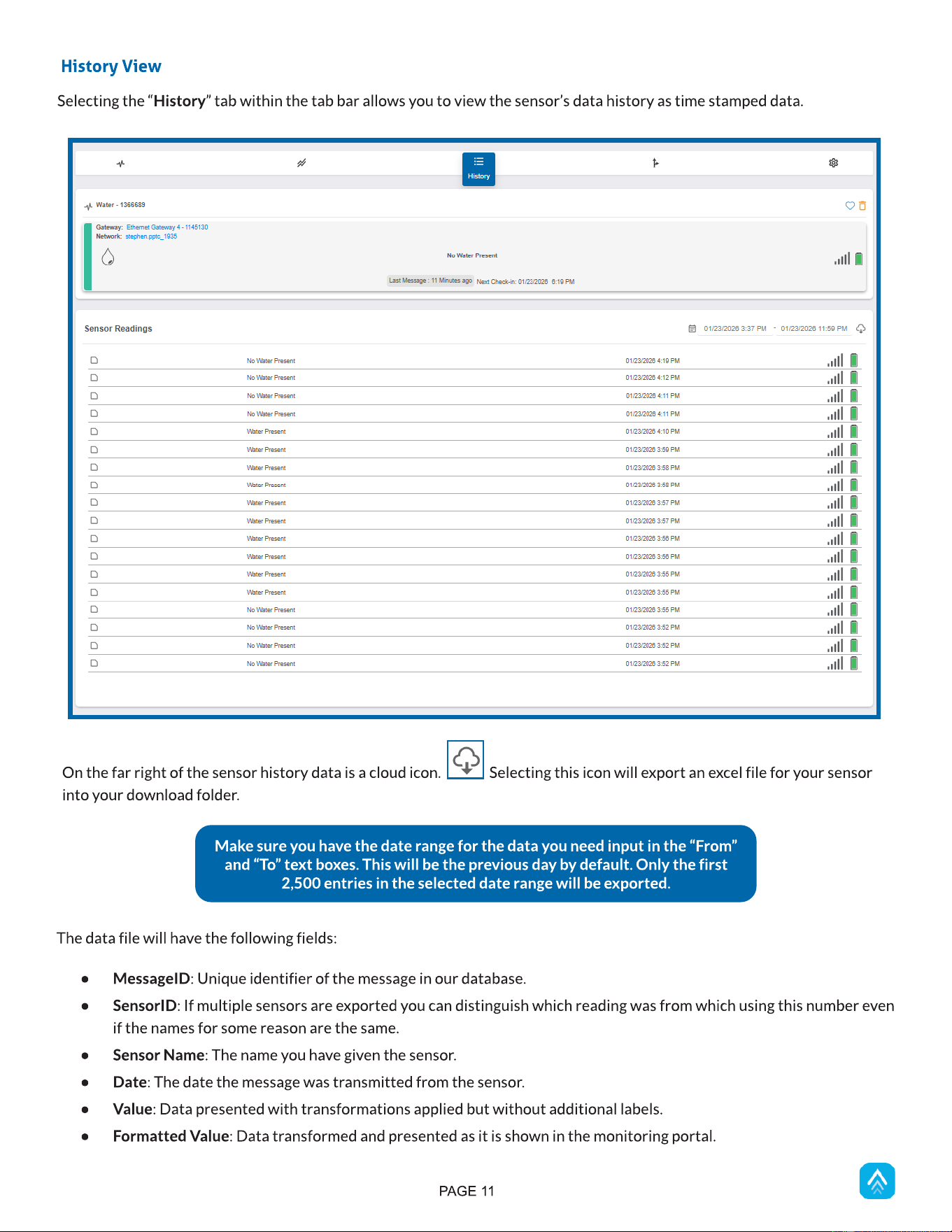Click the Sensor Readings heading
952x1232 pixels.
(x=118, y=329)
